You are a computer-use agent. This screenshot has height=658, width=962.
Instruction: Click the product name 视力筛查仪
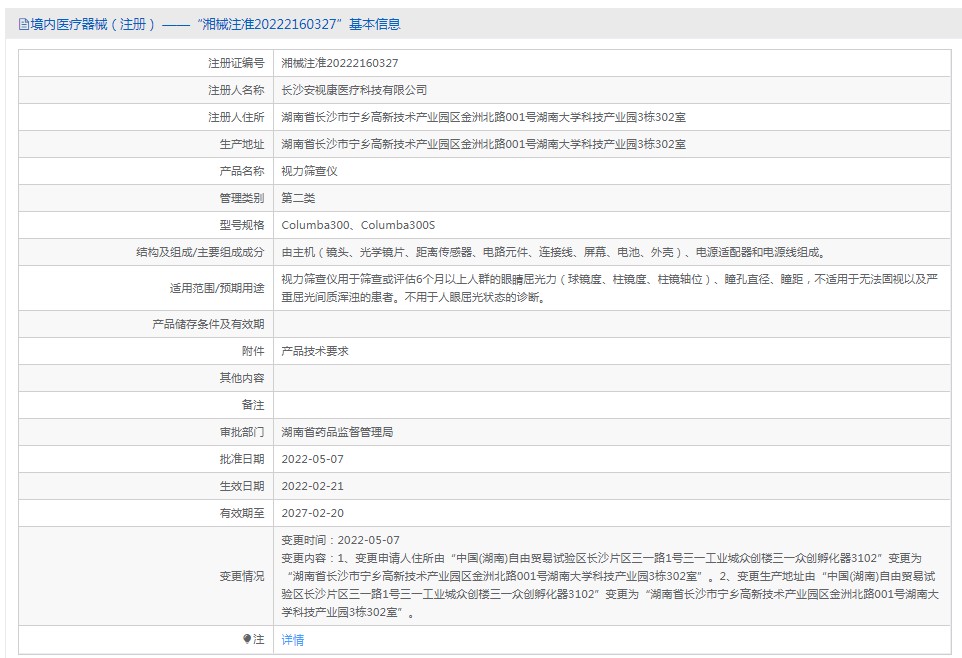[x=309, y=171]
